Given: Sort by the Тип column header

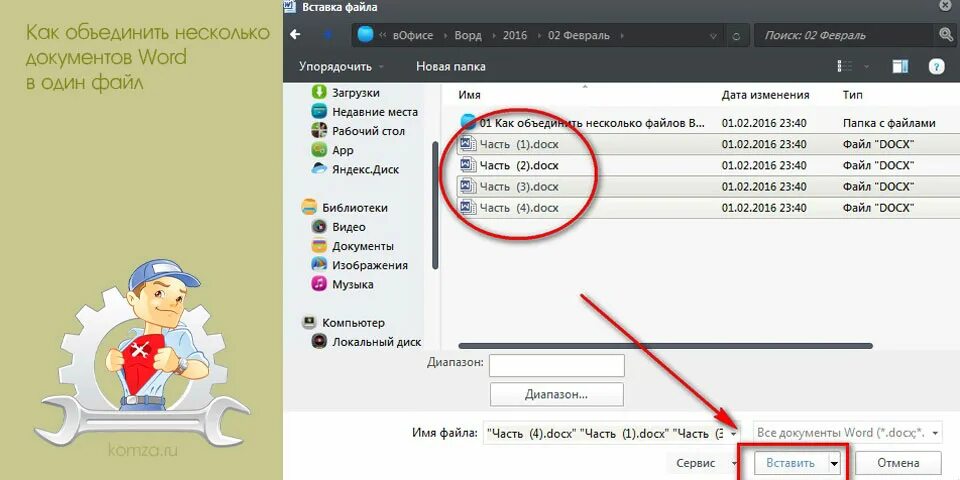Looking at the screenshot, I should pos(852,95).
